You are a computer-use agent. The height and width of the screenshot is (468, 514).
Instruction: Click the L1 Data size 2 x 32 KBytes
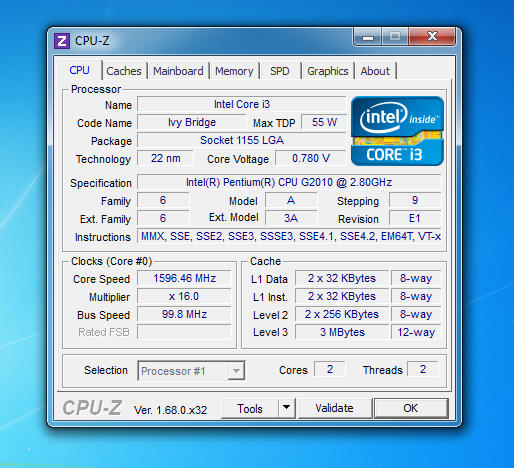(x=342, y=278)
